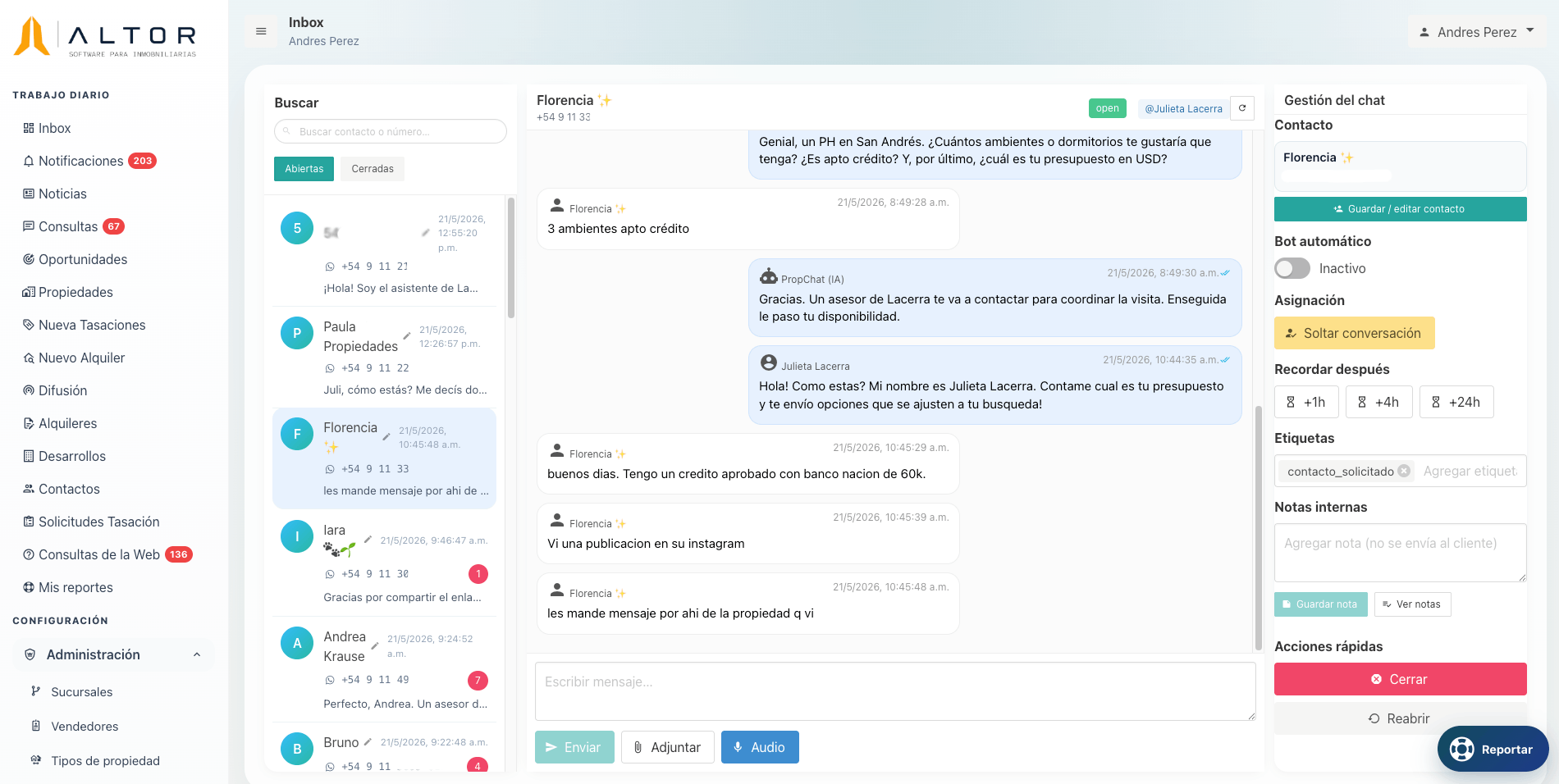Open Alquileres in the sidebar
Image resolution: width=1559 pixels, height=784 pixels.
coord(61,423)
